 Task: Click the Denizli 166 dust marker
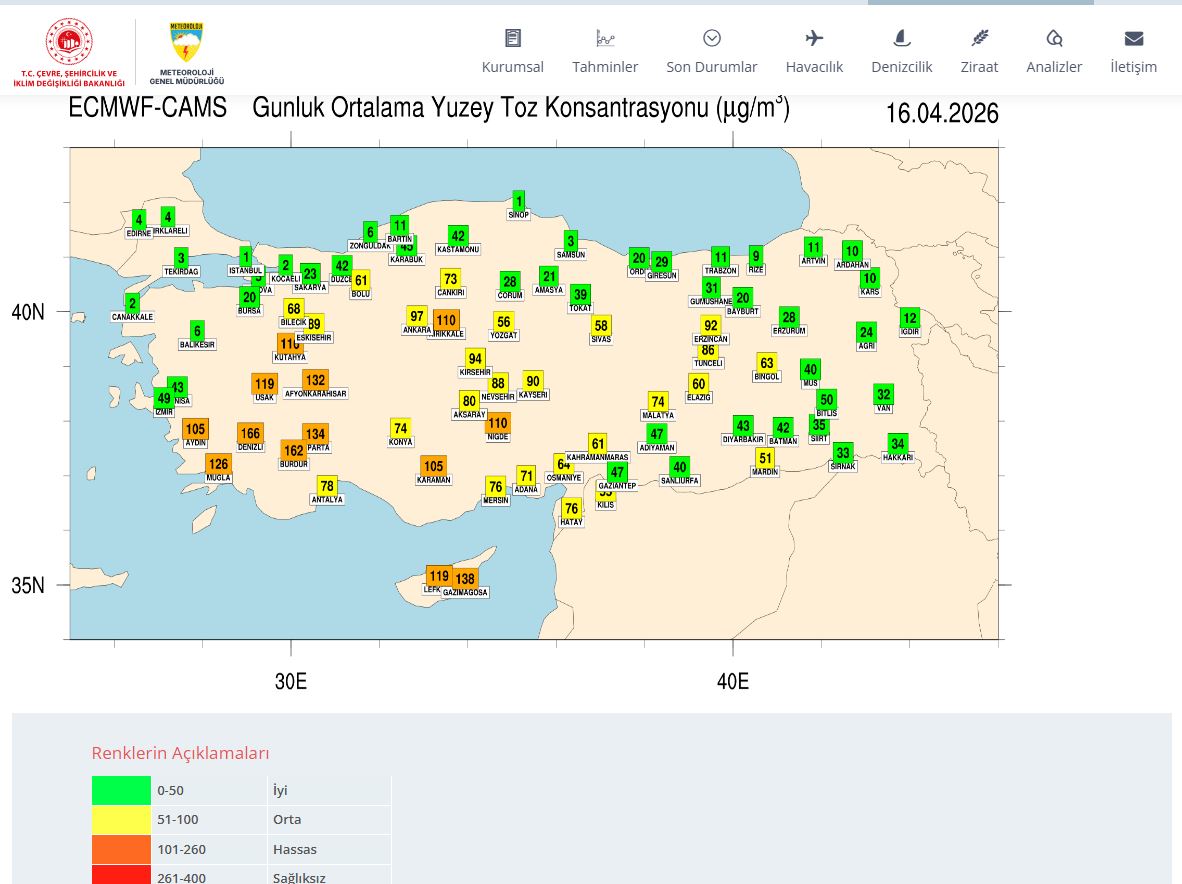(250, 433)
